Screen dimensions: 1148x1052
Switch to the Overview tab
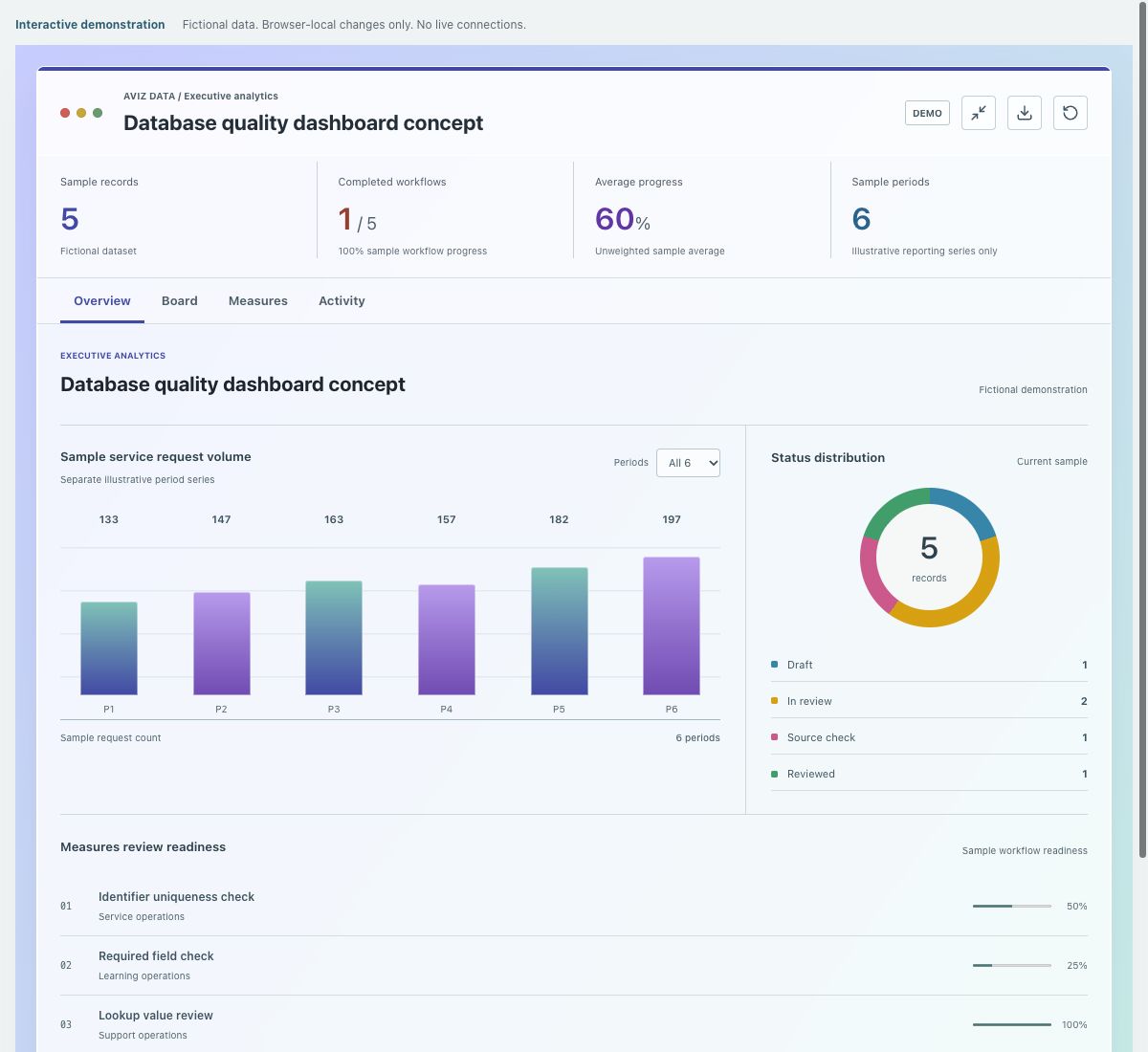click(102, 300)
